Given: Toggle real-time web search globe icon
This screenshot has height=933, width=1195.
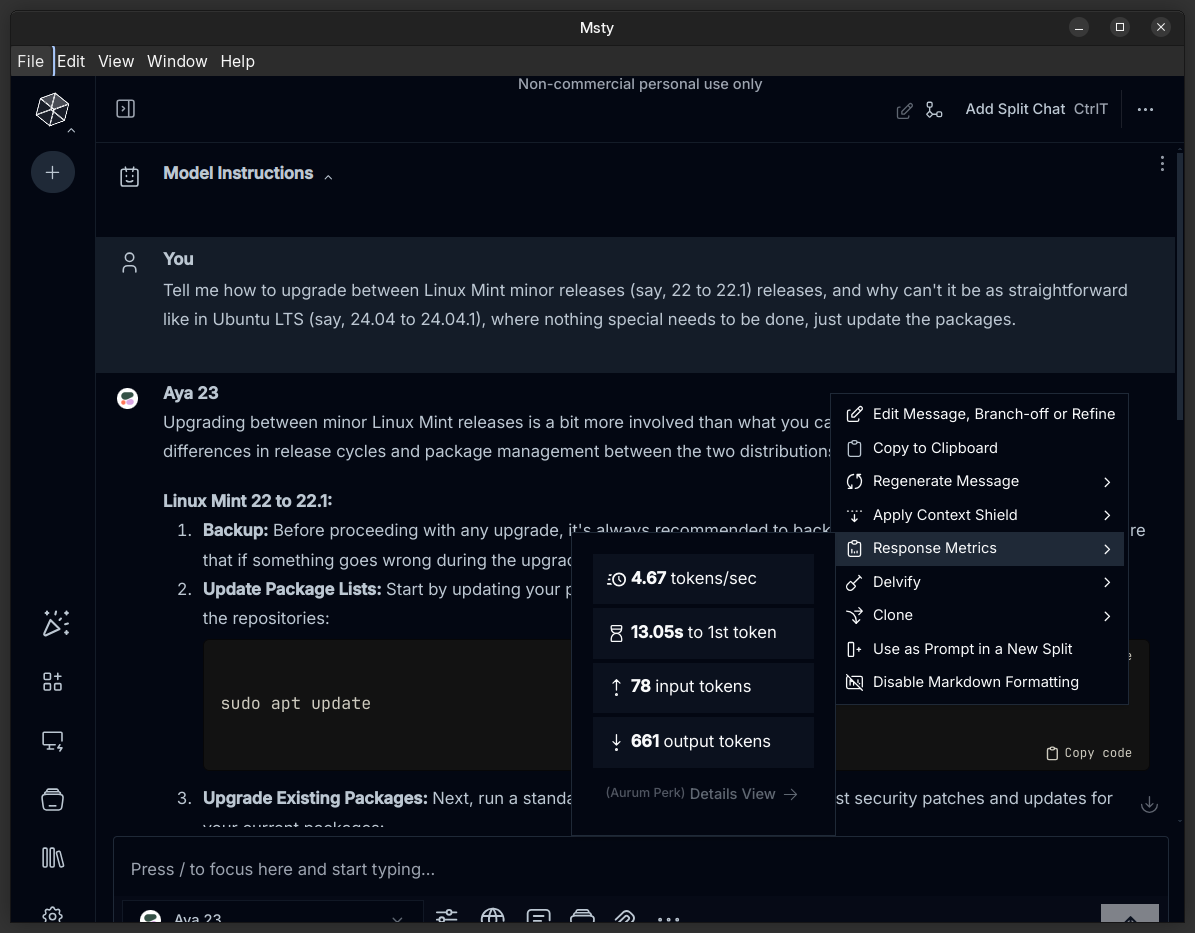Looking at the screenshot, I should click(x=492, y=917).
